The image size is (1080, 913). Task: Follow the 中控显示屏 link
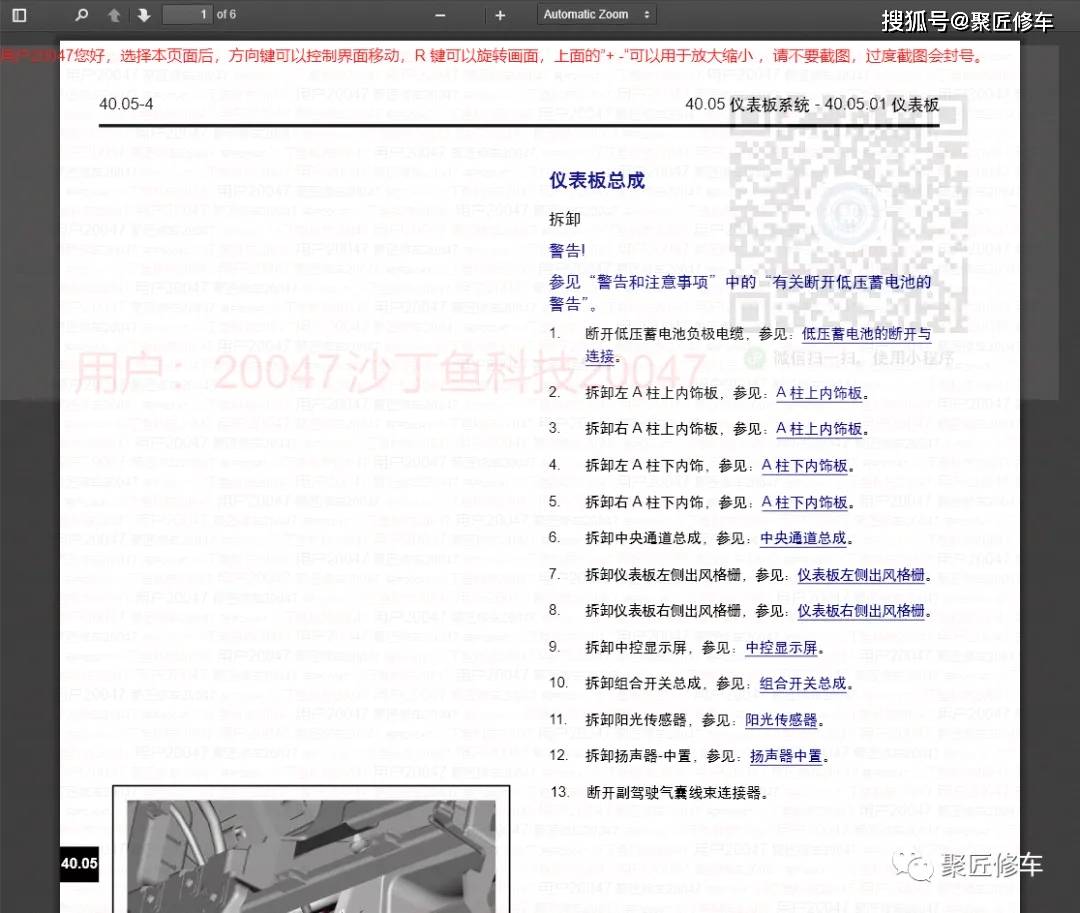click(782, 648)
